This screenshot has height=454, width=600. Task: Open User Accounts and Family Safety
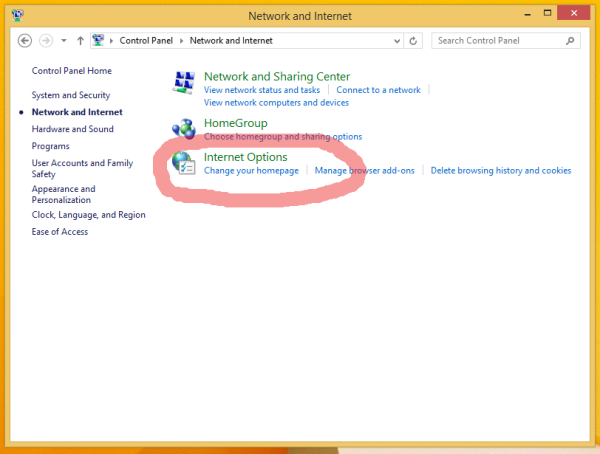[82, 168]
